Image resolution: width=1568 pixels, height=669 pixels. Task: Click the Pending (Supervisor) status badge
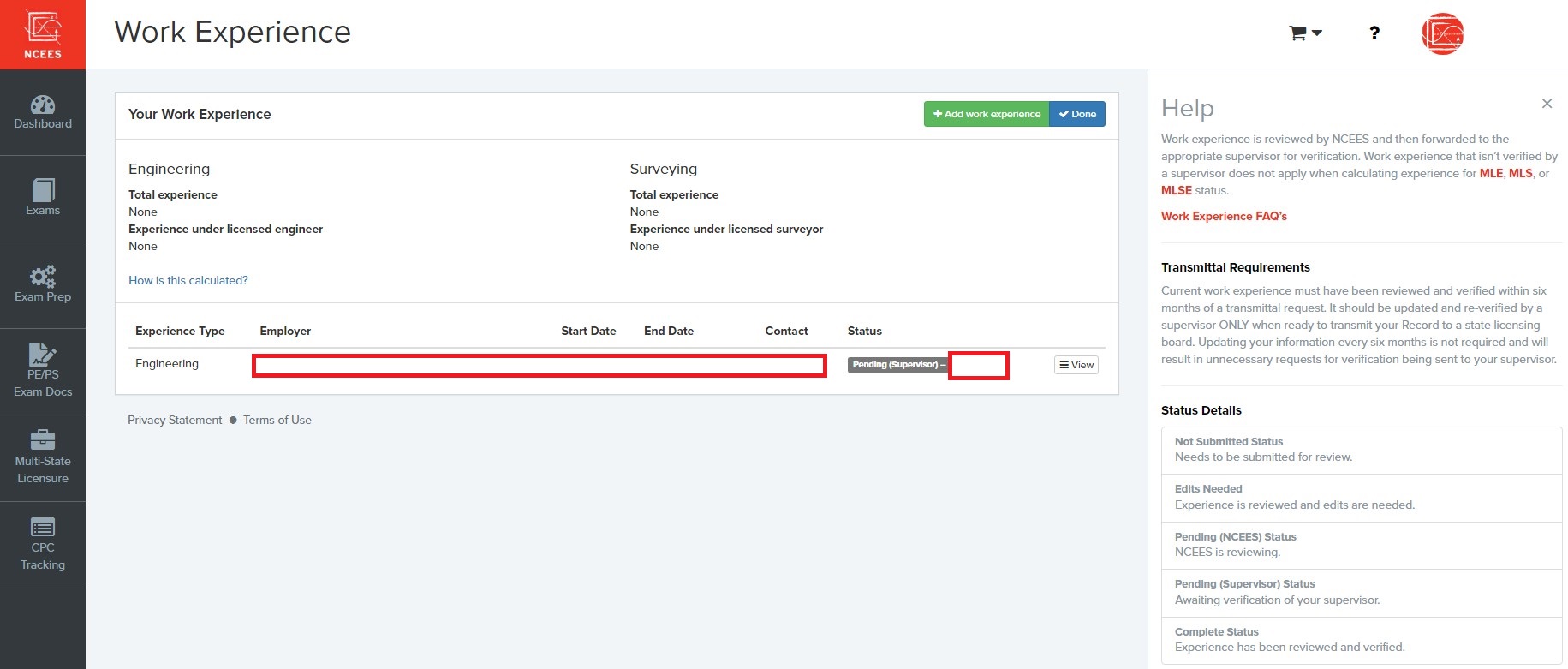[x=897, y=365]
